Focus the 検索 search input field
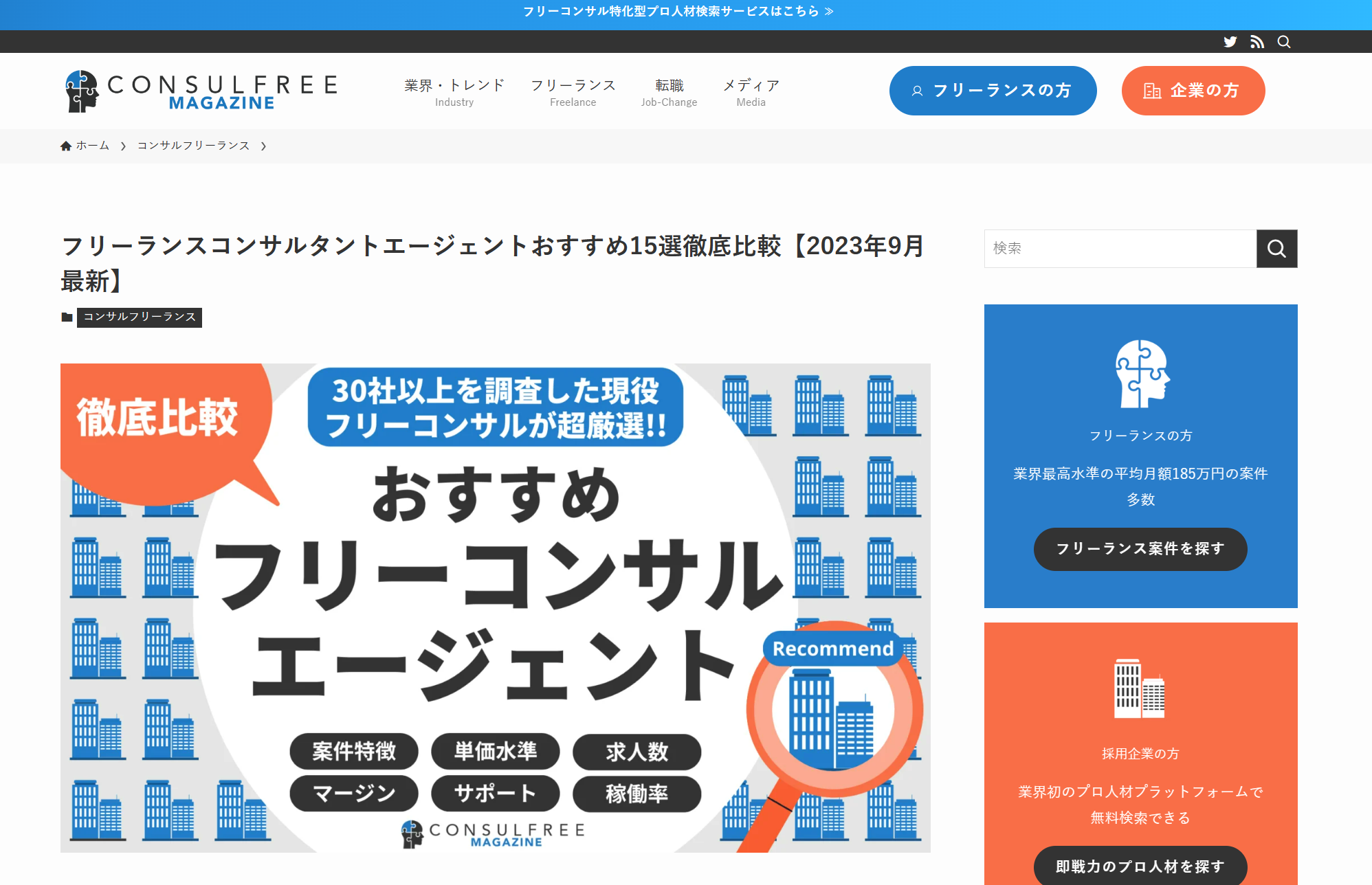Screen dimensions: 1372x885 point(1120,249)
